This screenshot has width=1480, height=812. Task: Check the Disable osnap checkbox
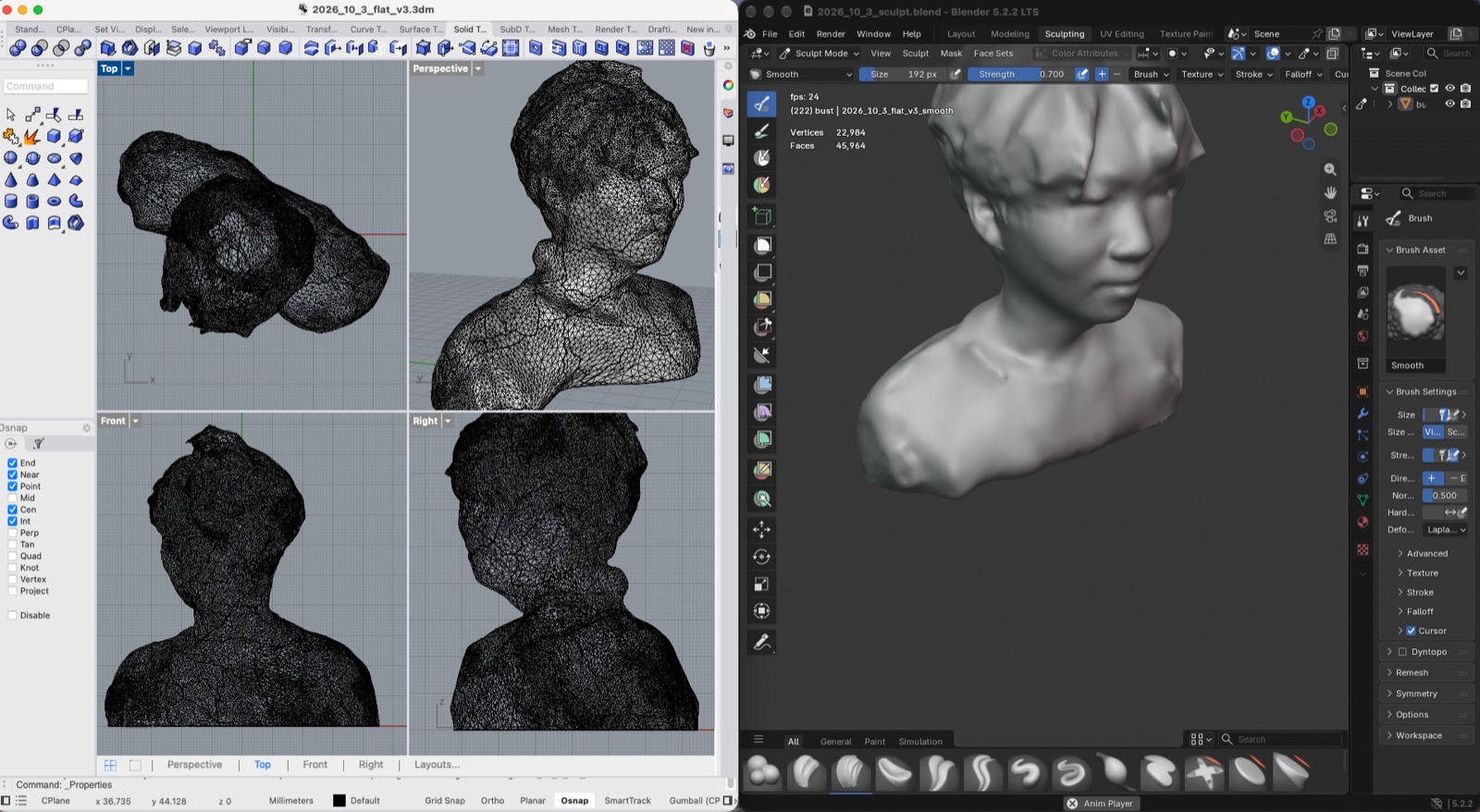12,615
